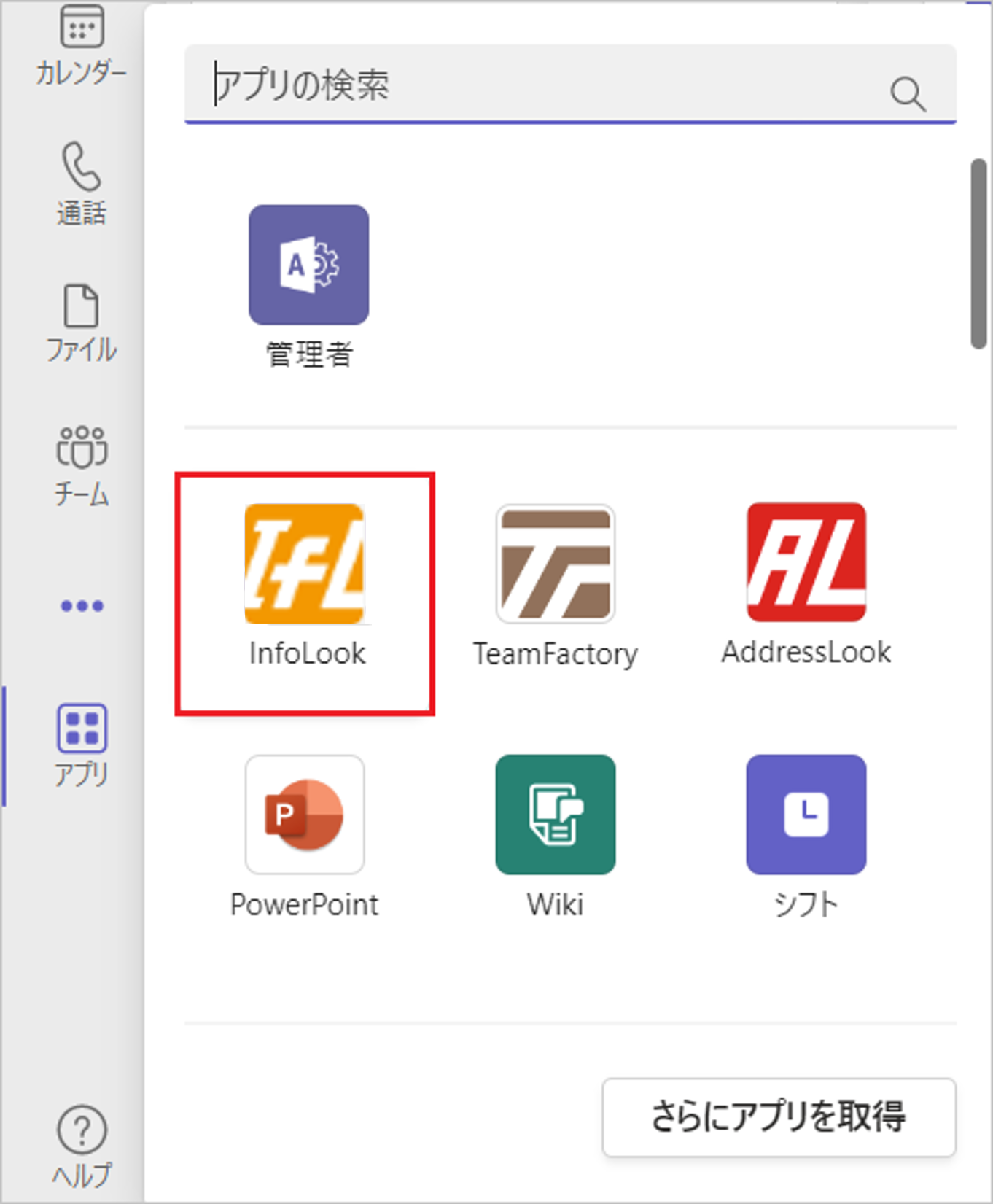Open the Wiki app icon
The image size is (993, 1204).
pyautogui.click(x=556, y=815)
